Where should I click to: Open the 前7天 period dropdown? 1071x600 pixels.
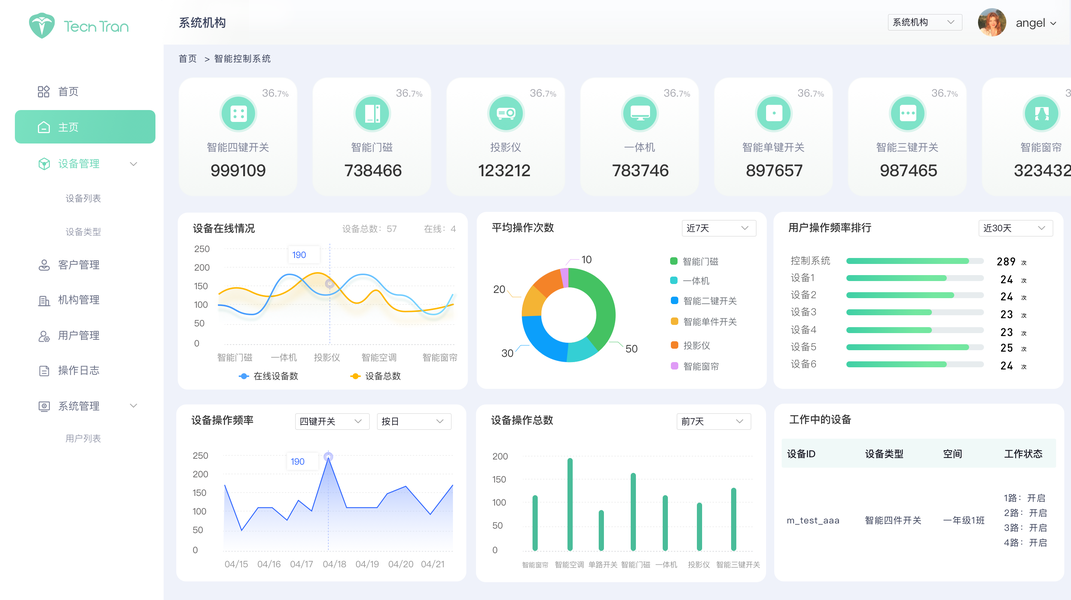(x=714, y=422)
